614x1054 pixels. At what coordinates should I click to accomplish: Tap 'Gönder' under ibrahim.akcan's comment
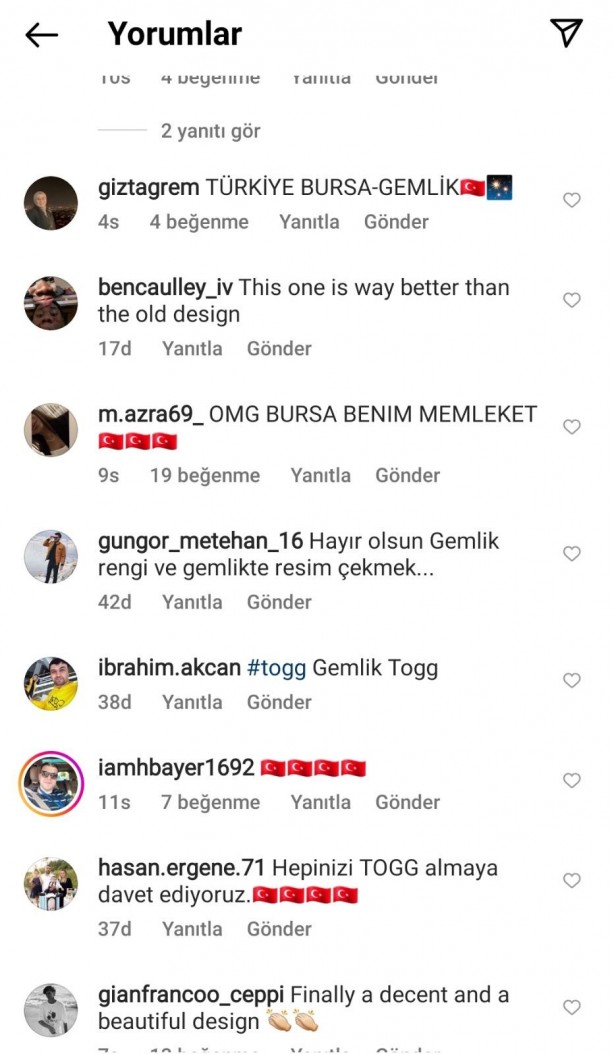279,702
